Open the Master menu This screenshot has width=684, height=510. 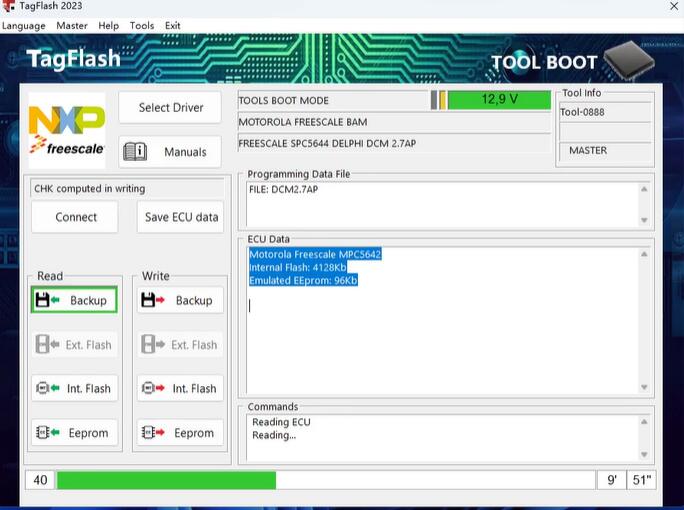72,26
